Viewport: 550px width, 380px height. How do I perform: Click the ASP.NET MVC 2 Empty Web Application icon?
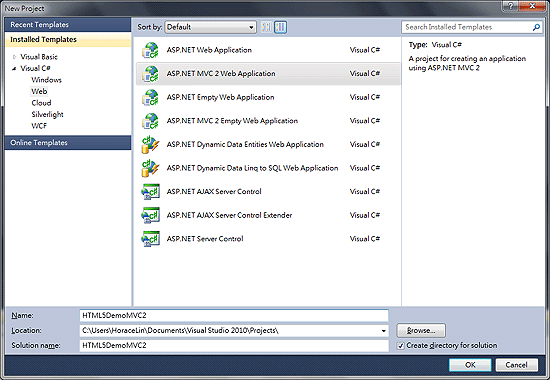click(x=150, y=121)
